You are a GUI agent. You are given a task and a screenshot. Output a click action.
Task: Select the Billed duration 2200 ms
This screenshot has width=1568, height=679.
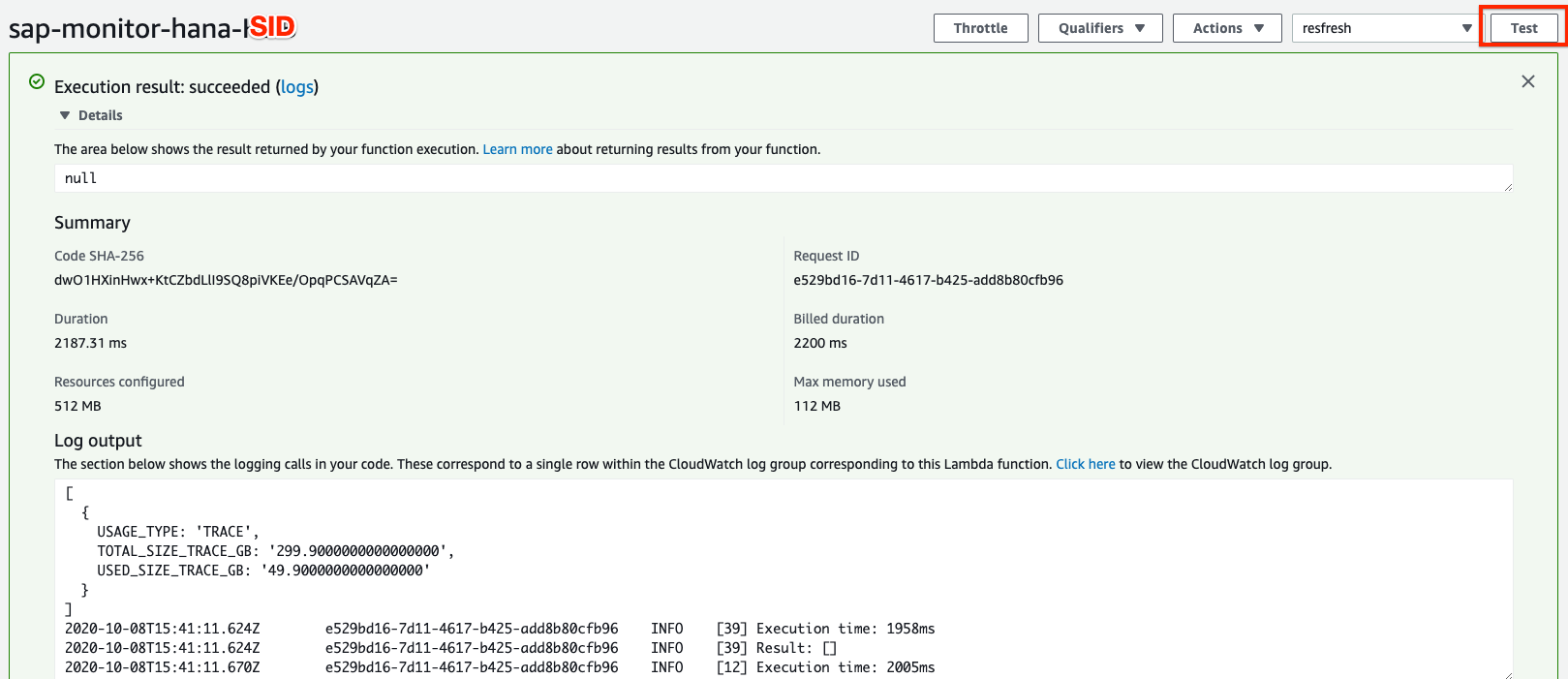[819, 343]
